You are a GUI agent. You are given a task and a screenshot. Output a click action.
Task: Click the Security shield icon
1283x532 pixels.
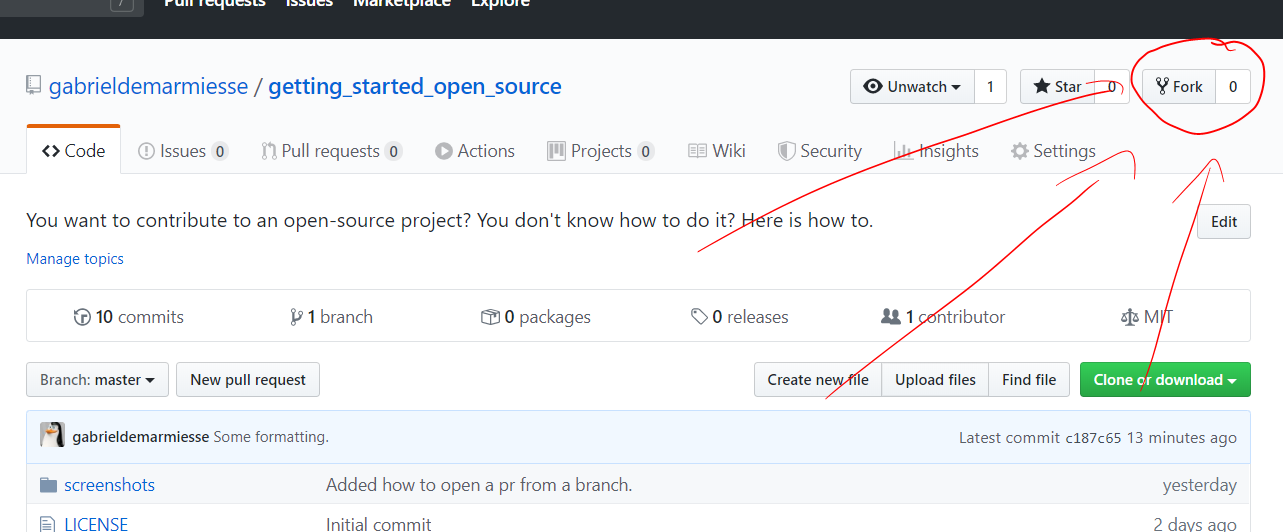pos(787,151)
